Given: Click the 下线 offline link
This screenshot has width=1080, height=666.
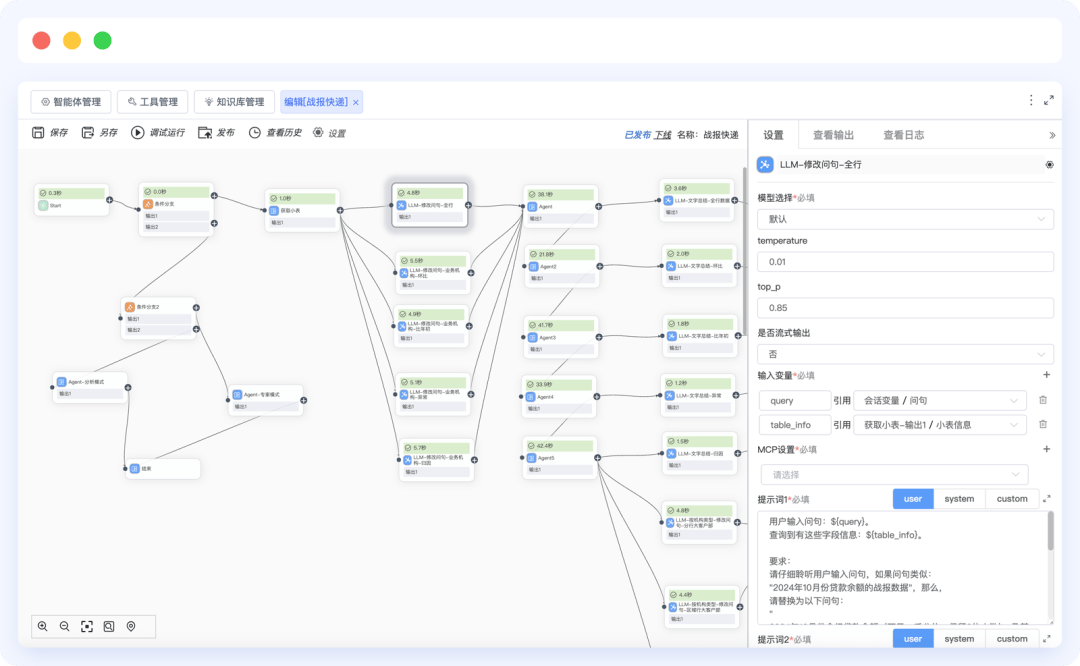Looking at the screenshot, I should (x=662, y=135).
